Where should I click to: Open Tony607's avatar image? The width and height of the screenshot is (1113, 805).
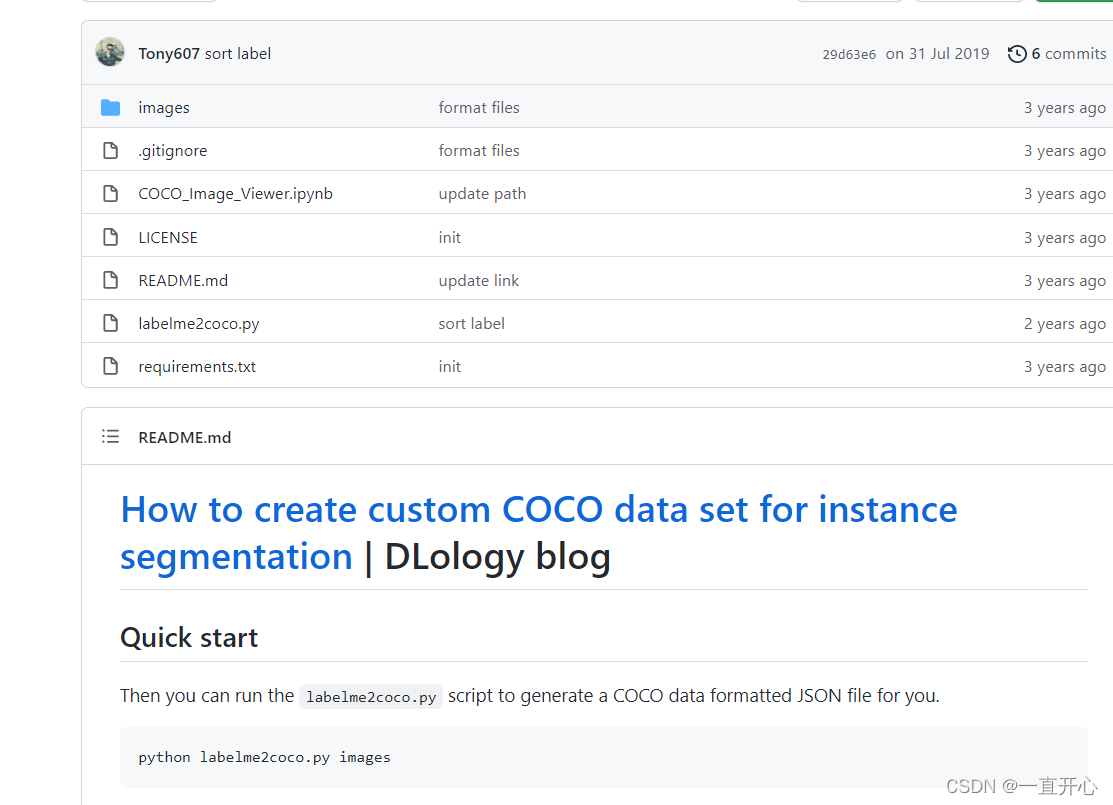pyautogui.click(x=110, y=53)
